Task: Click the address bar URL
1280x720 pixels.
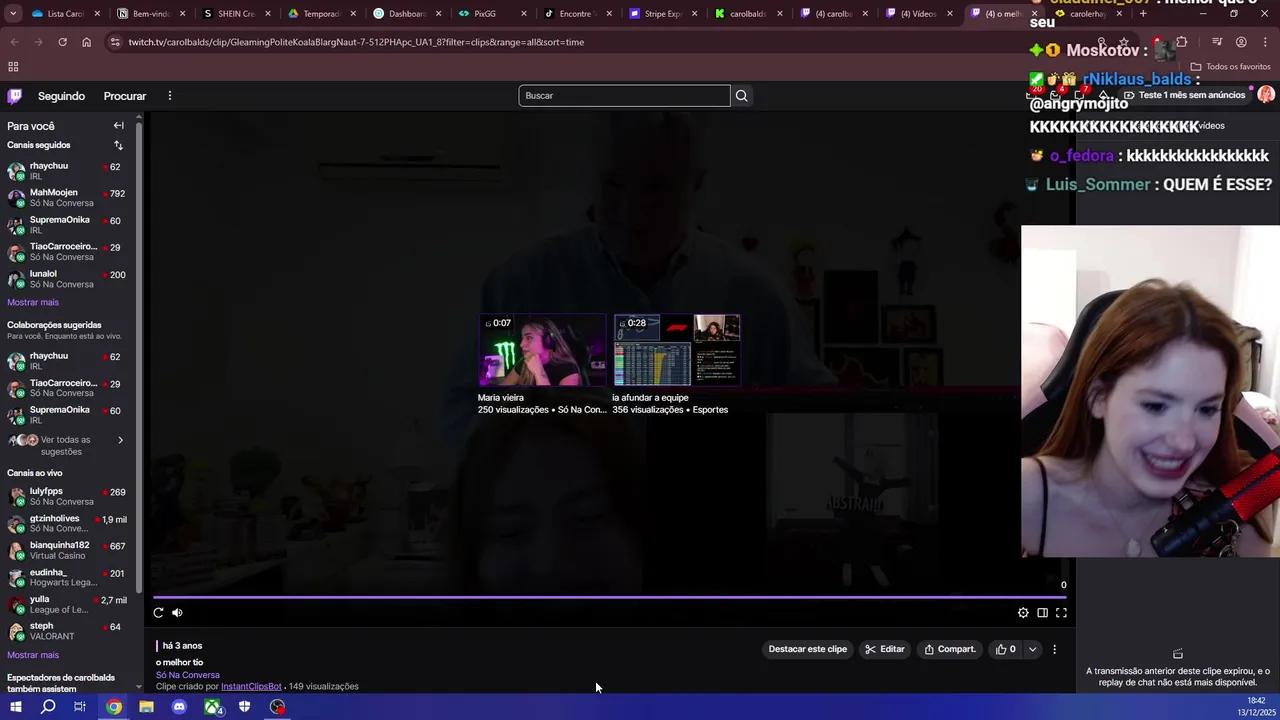Action: pos(356,42)
